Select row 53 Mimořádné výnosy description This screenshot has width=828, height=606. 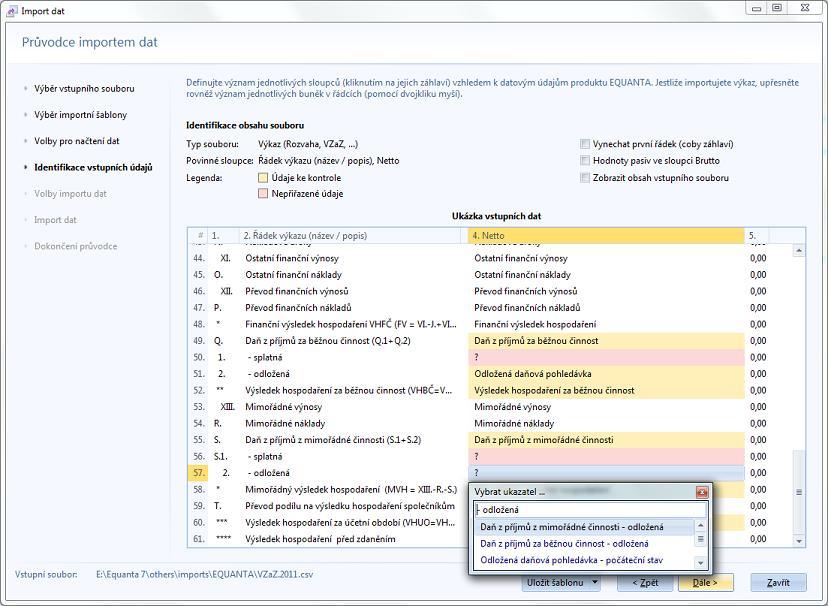pyautogui.click(x=284, y=407)
